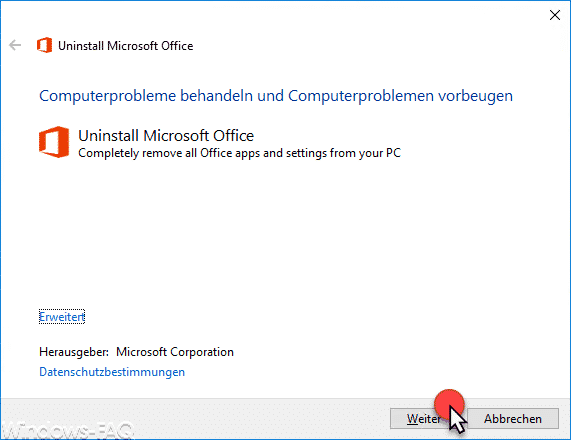The width and height of the screenshot is (571, 440).
Task: Cancel using the Abbrechen button
Action: point(513,419)
